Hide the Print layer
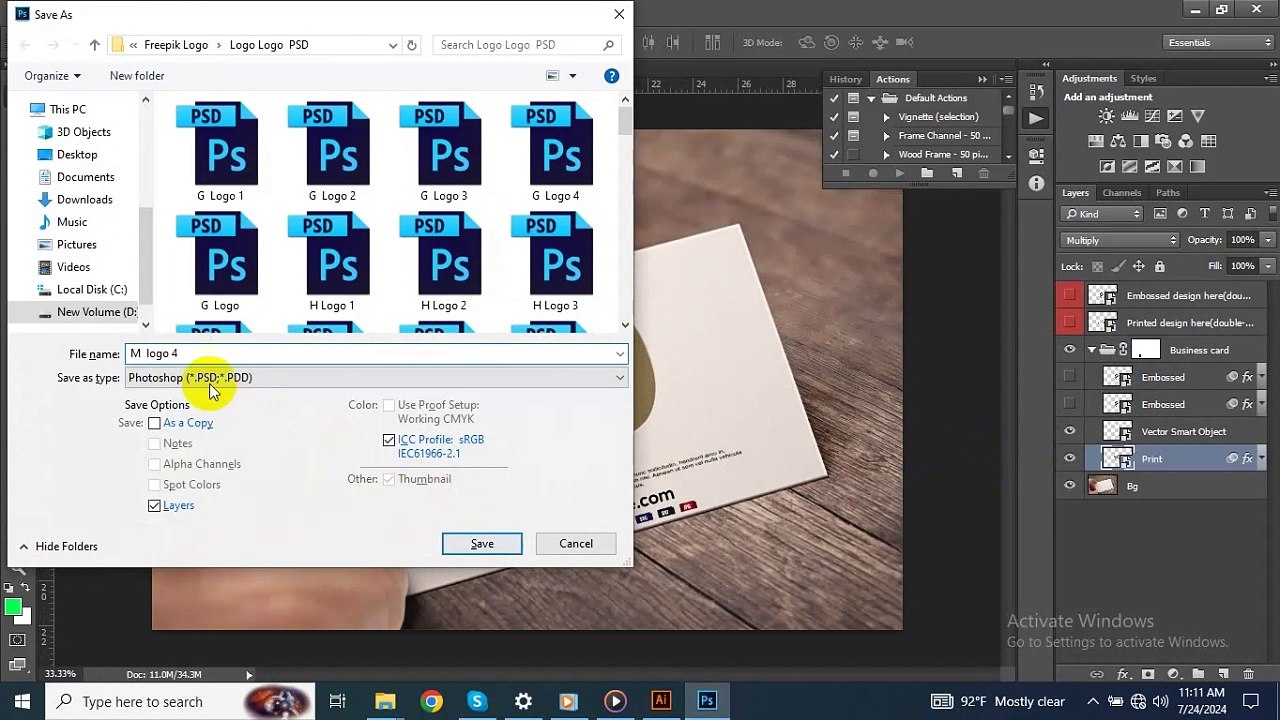 [1070, 459]
